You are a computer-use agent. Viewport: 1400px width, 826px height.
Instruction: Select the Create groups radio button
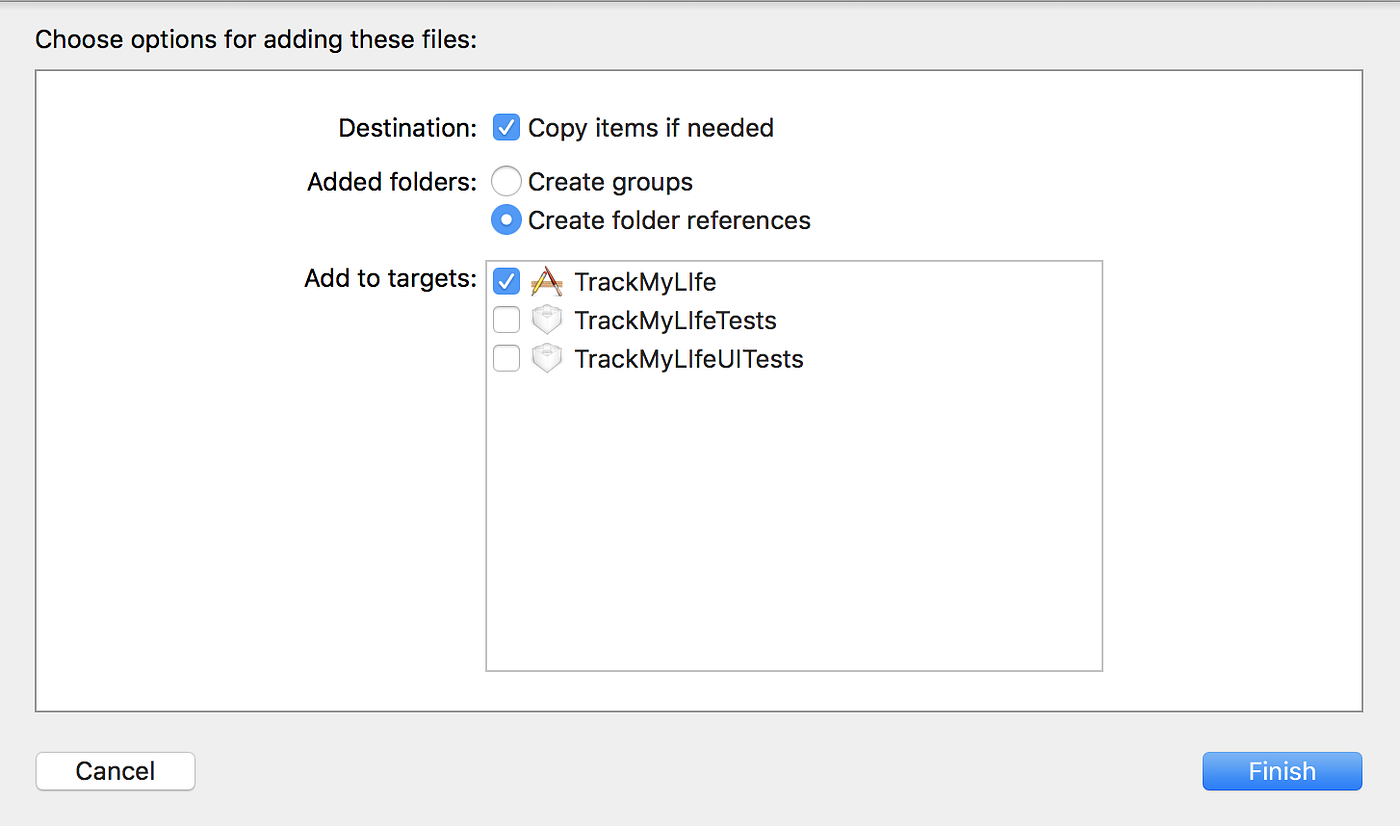coord(506,181)
